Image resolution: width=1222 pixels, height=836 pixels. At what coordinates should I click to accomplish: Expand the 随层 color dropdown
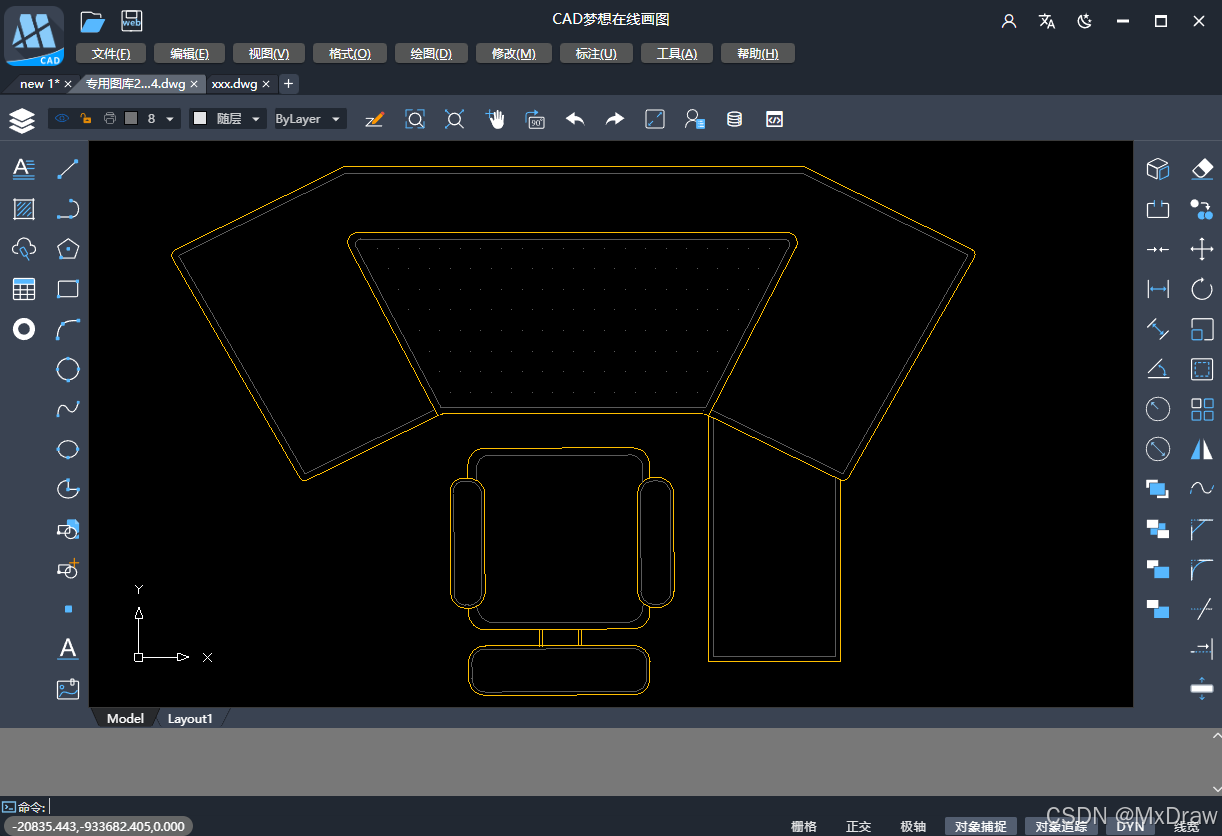coord(257,119)
